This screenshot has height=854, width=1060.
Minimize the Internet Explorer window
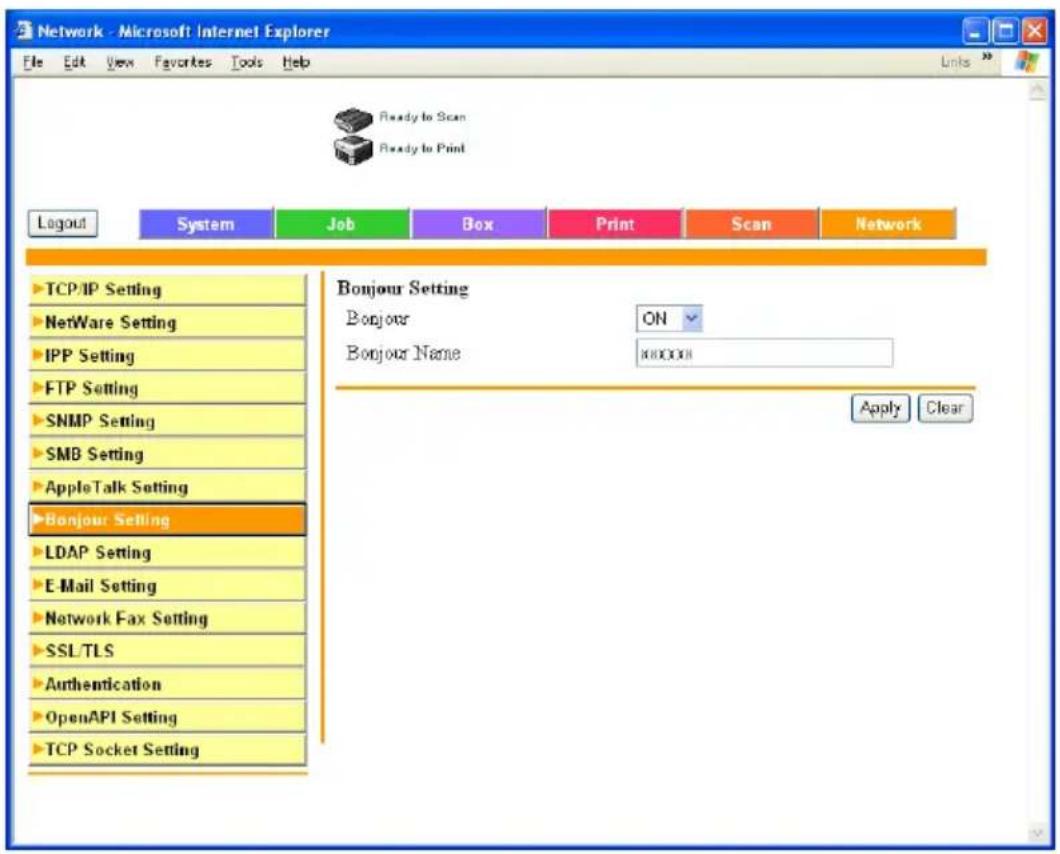[x=975, y=31]
